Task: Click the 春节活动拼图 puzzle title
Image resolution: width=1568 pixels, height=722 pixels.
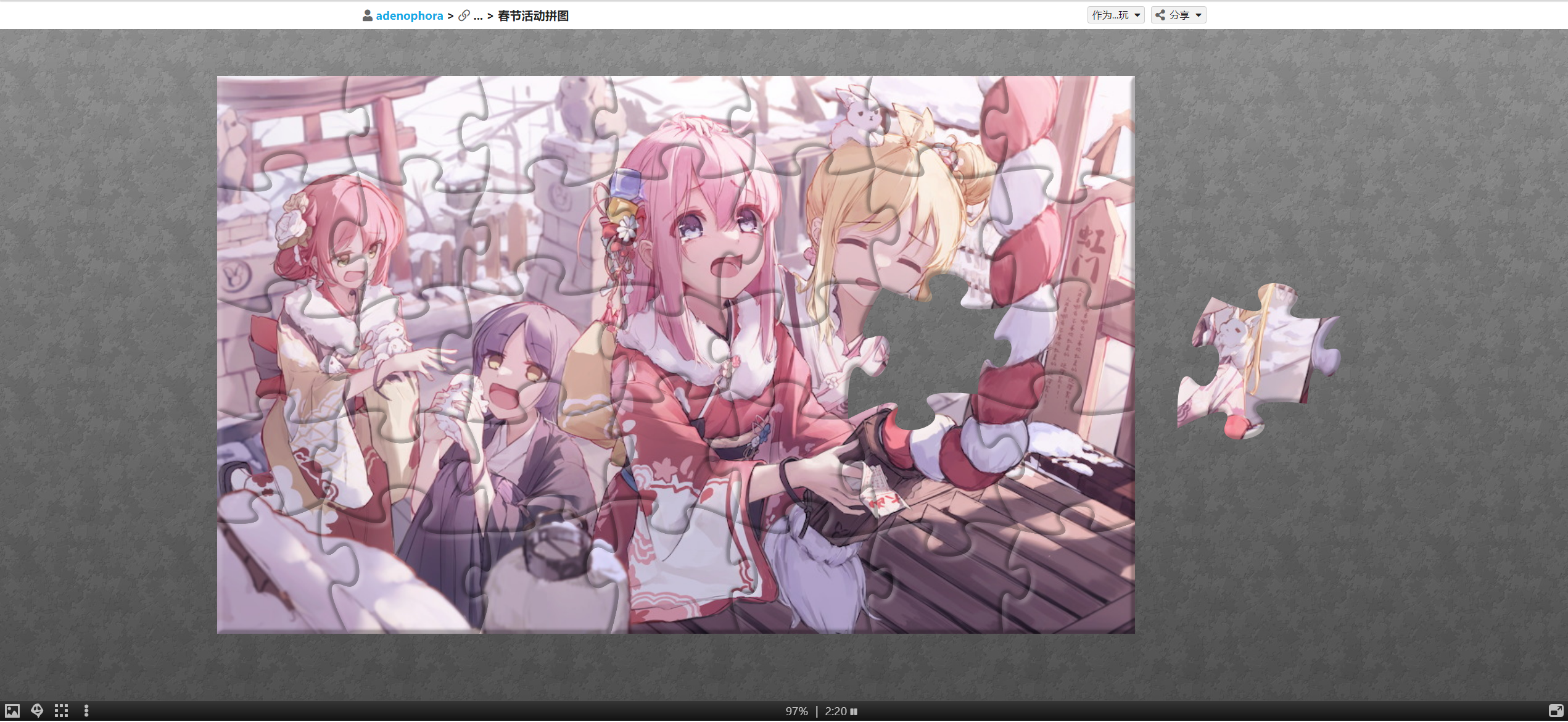Action: 533,15
